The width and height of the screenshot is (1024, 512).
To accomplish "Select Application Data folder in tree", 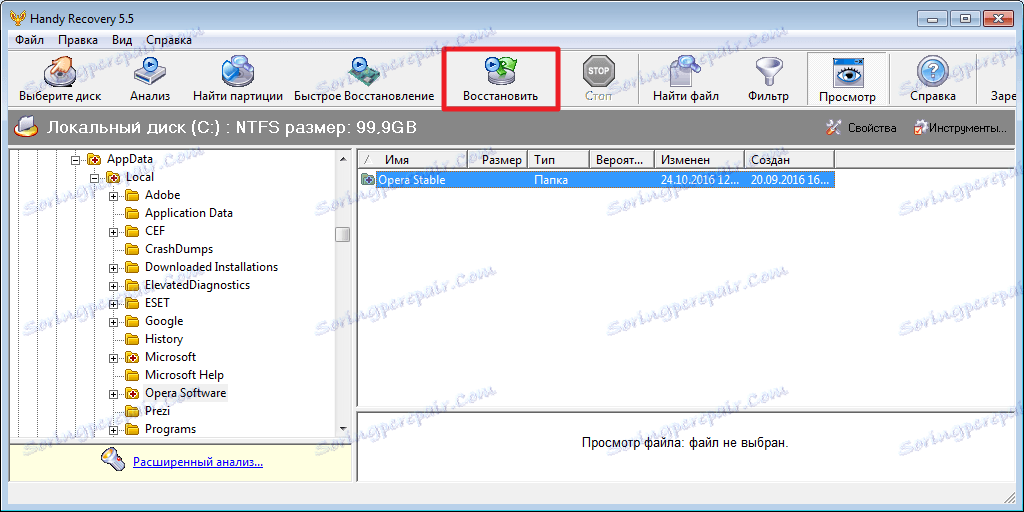I will tap(189, 213).
